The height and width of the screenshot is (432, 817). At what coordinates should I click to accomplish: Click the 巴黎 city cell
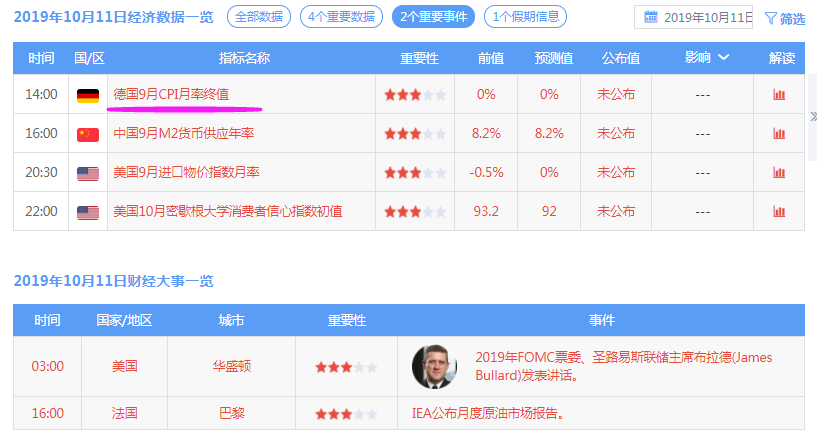point(231,413)
